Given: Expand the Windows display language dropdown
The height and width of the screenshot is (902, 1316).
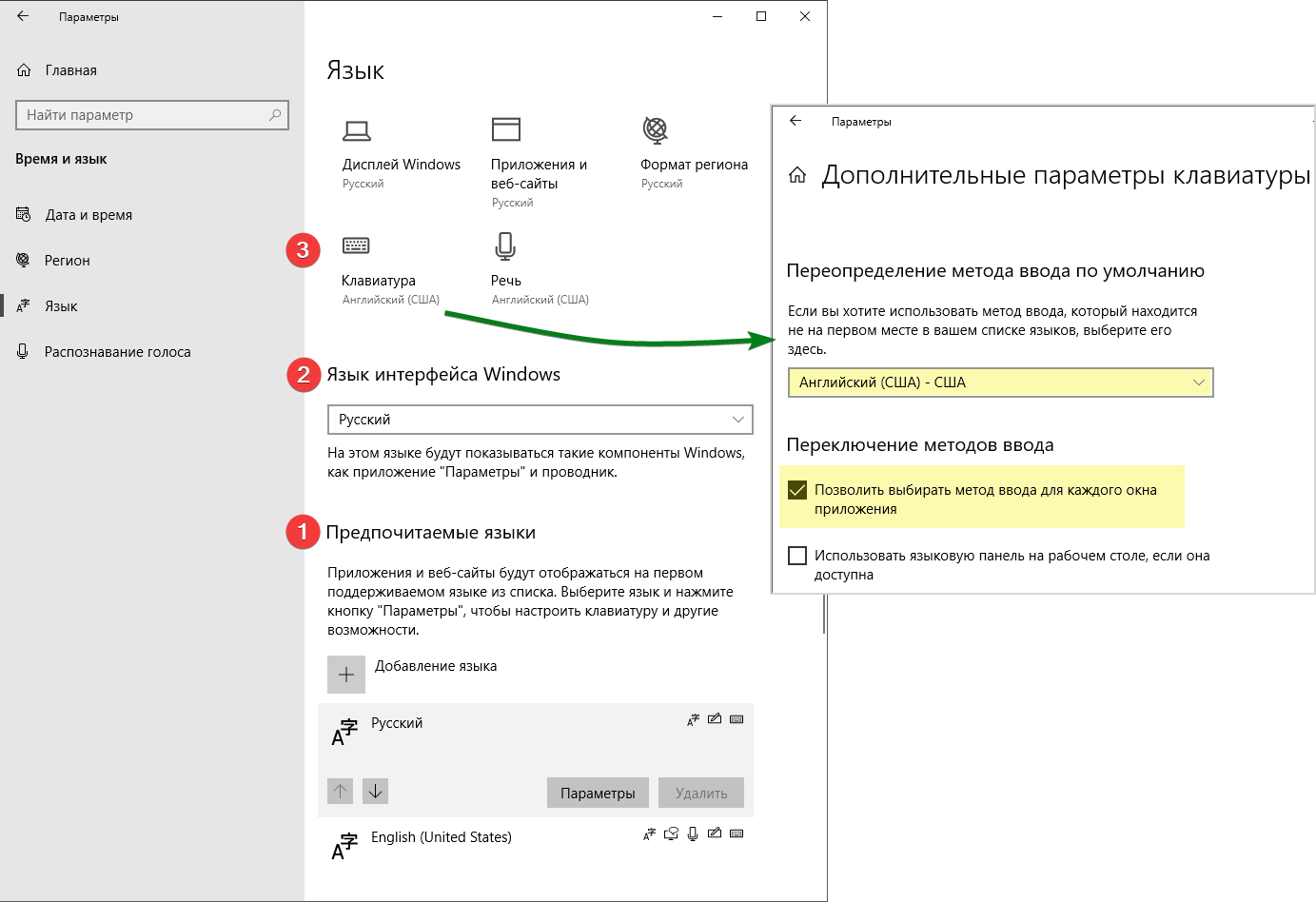Looking at the screenshot, I should (x=540, y=420).
